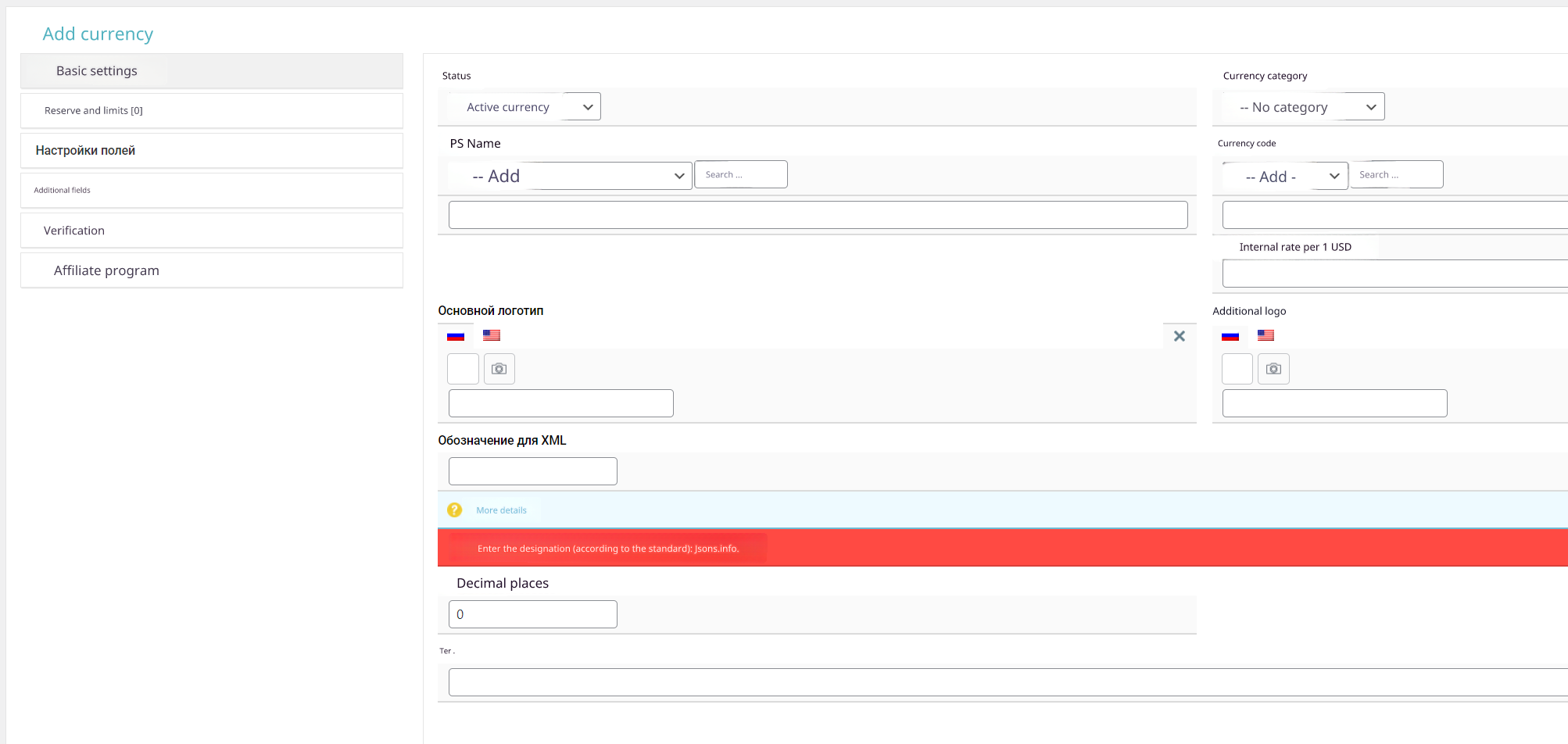Image resolution: width=1568 pixels, height=744 pixels.
Task: Click the X icon in main logo row
Action: (1180, 336)
